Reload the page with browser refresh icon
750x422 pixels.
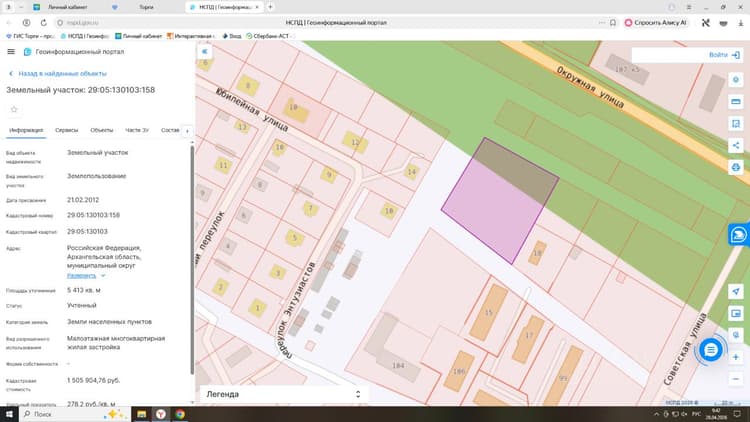tap(44, 22)
